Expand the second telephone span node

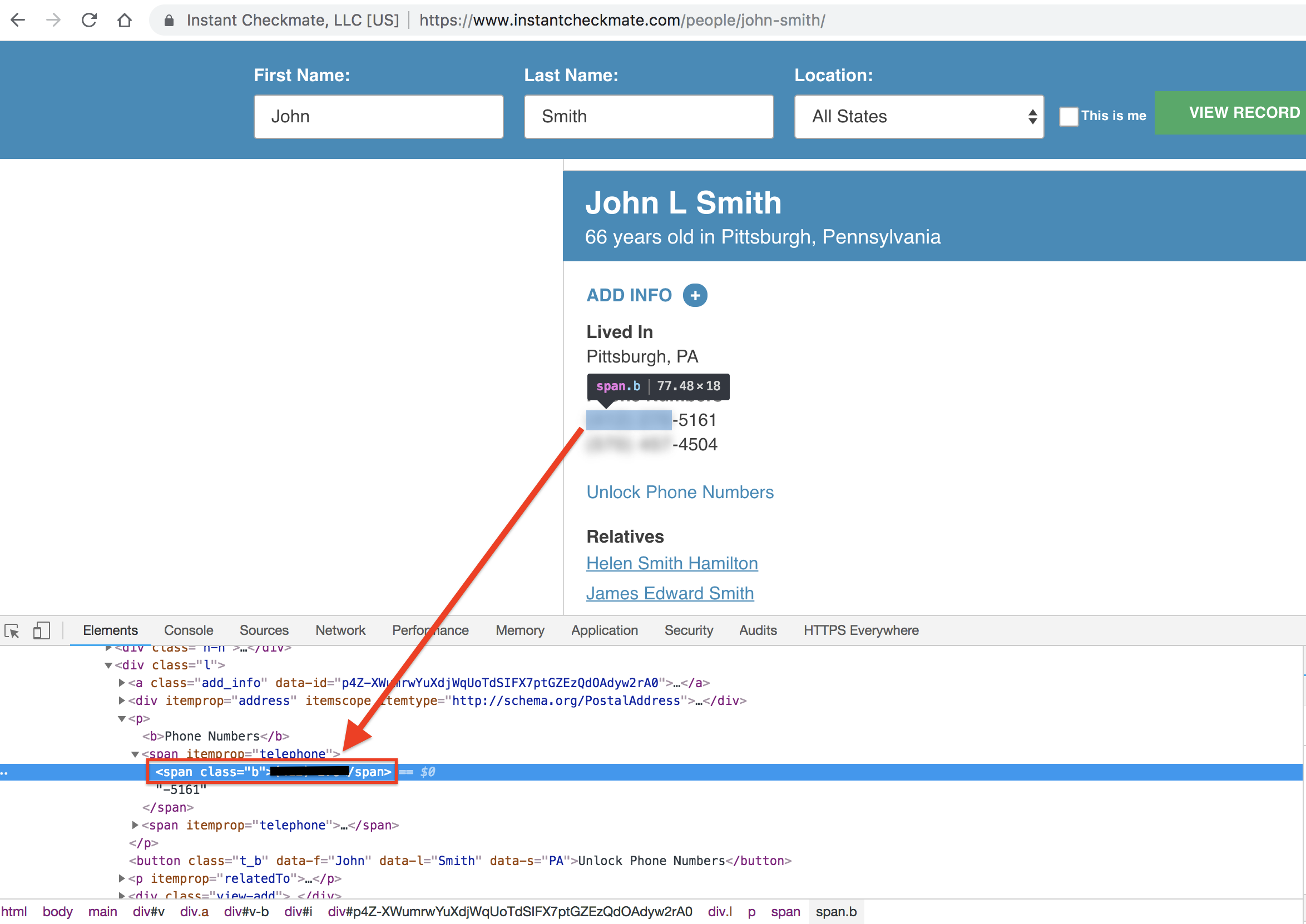tap(135, 825)
